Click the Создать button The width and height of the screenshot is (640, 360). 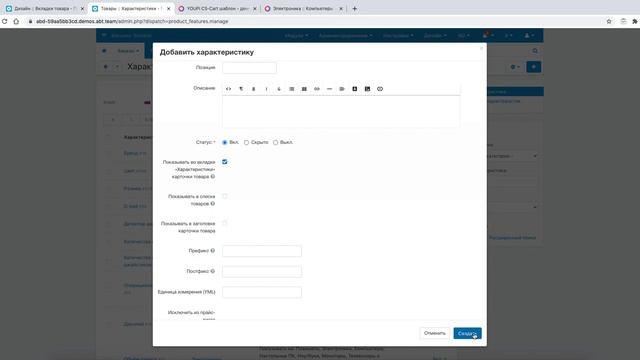point(467,333)
